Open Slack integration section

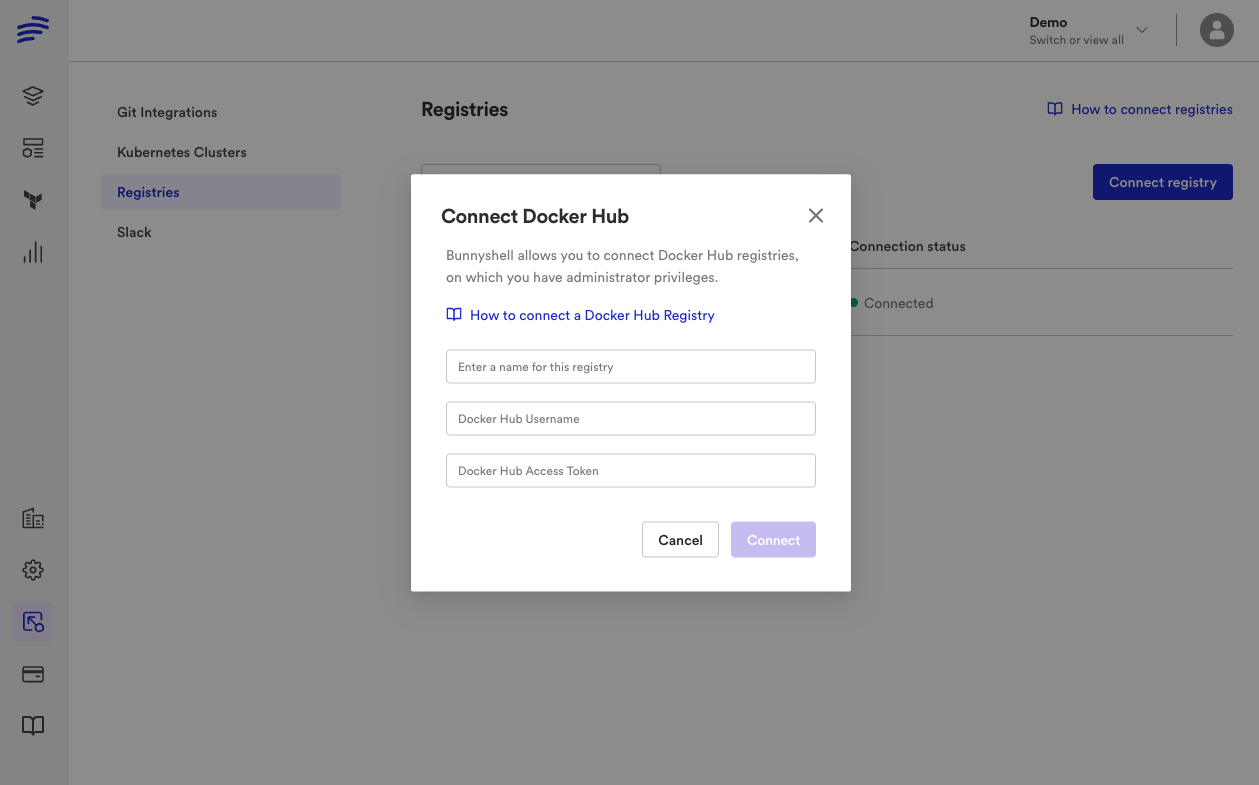pos(134,232)
